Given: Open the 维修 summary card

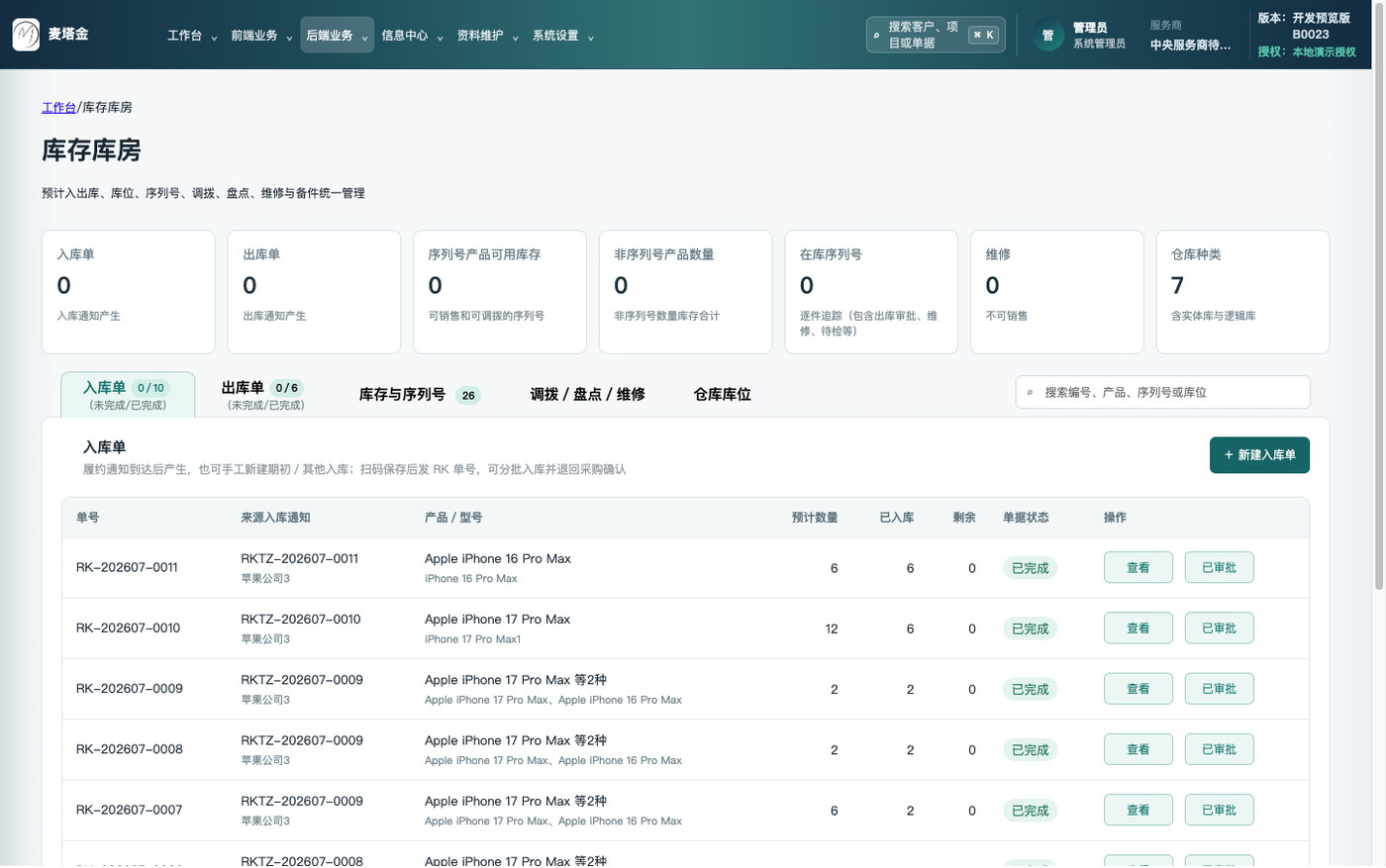Looking at the screenshot, I should click(1057, 292).
